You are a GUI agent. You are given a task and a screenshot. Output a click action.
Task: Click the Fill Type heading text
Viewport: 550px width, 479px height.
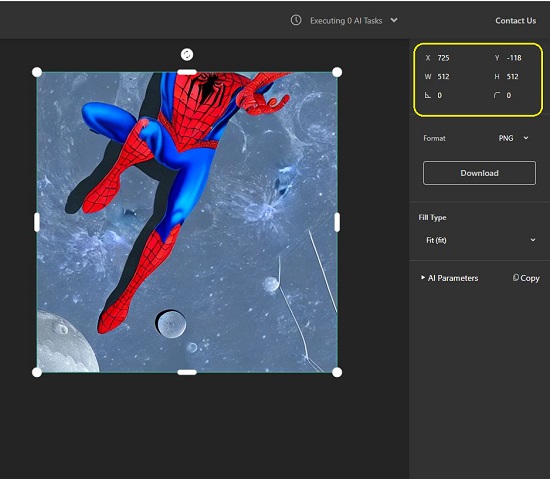coord(432,218)
